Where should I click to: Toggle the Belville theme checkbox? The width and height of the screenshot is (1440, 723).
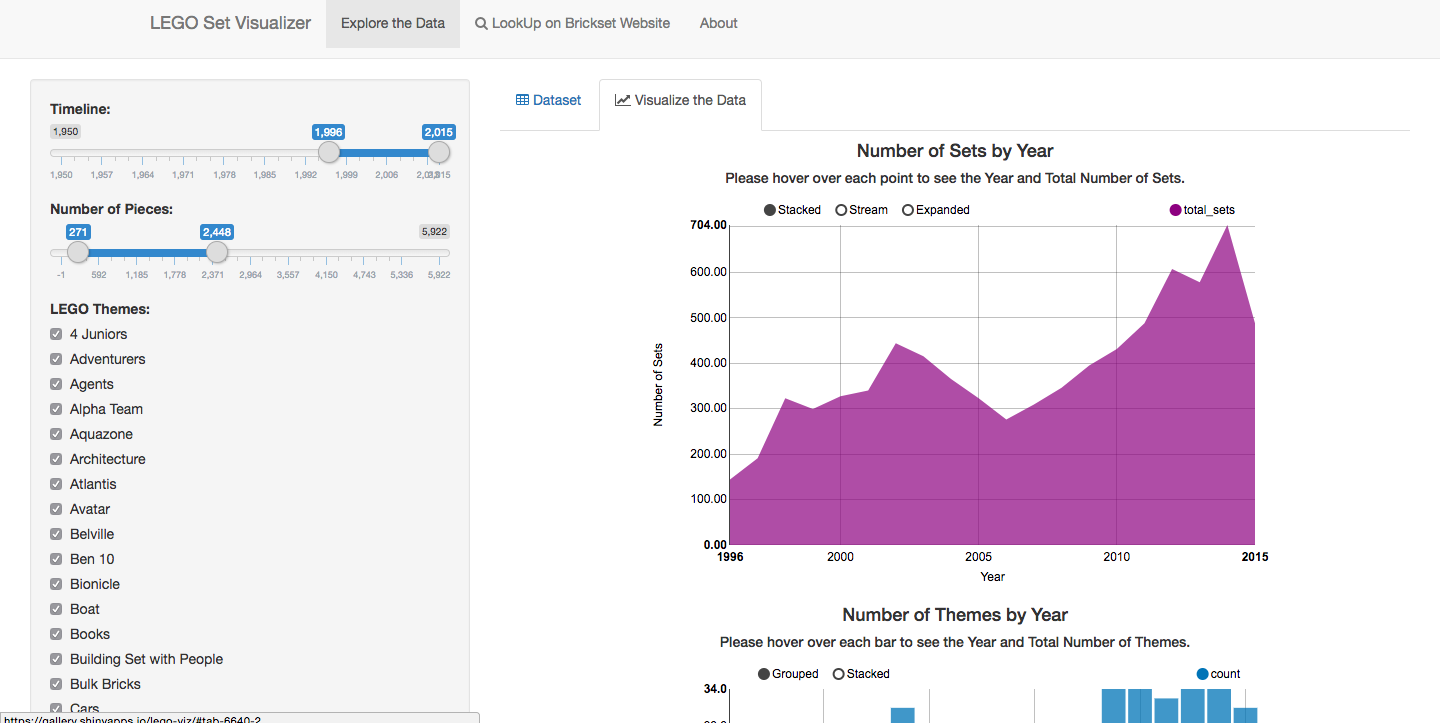(x=56, y=534)
